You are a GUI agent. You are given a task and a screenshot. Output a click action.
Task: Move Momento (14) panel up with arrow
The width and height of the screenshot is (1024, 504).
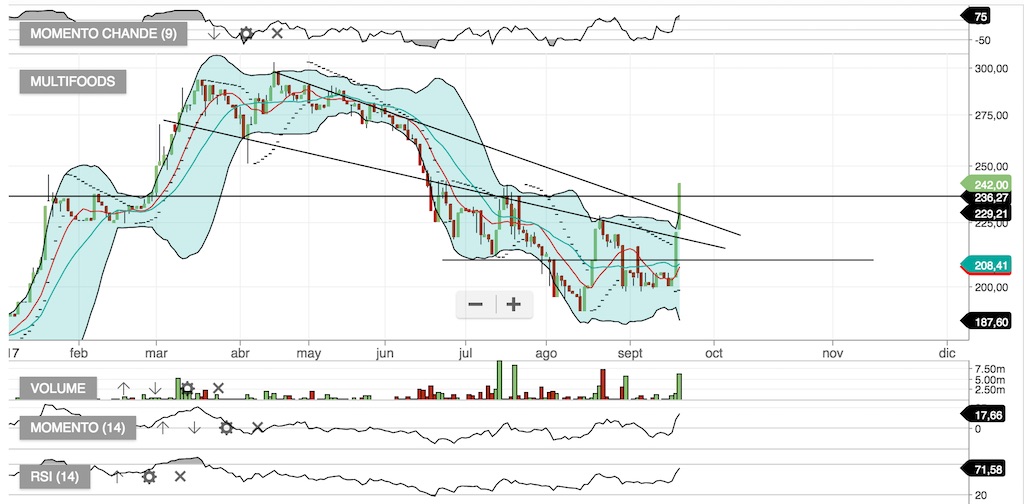(x=163, y=428)
